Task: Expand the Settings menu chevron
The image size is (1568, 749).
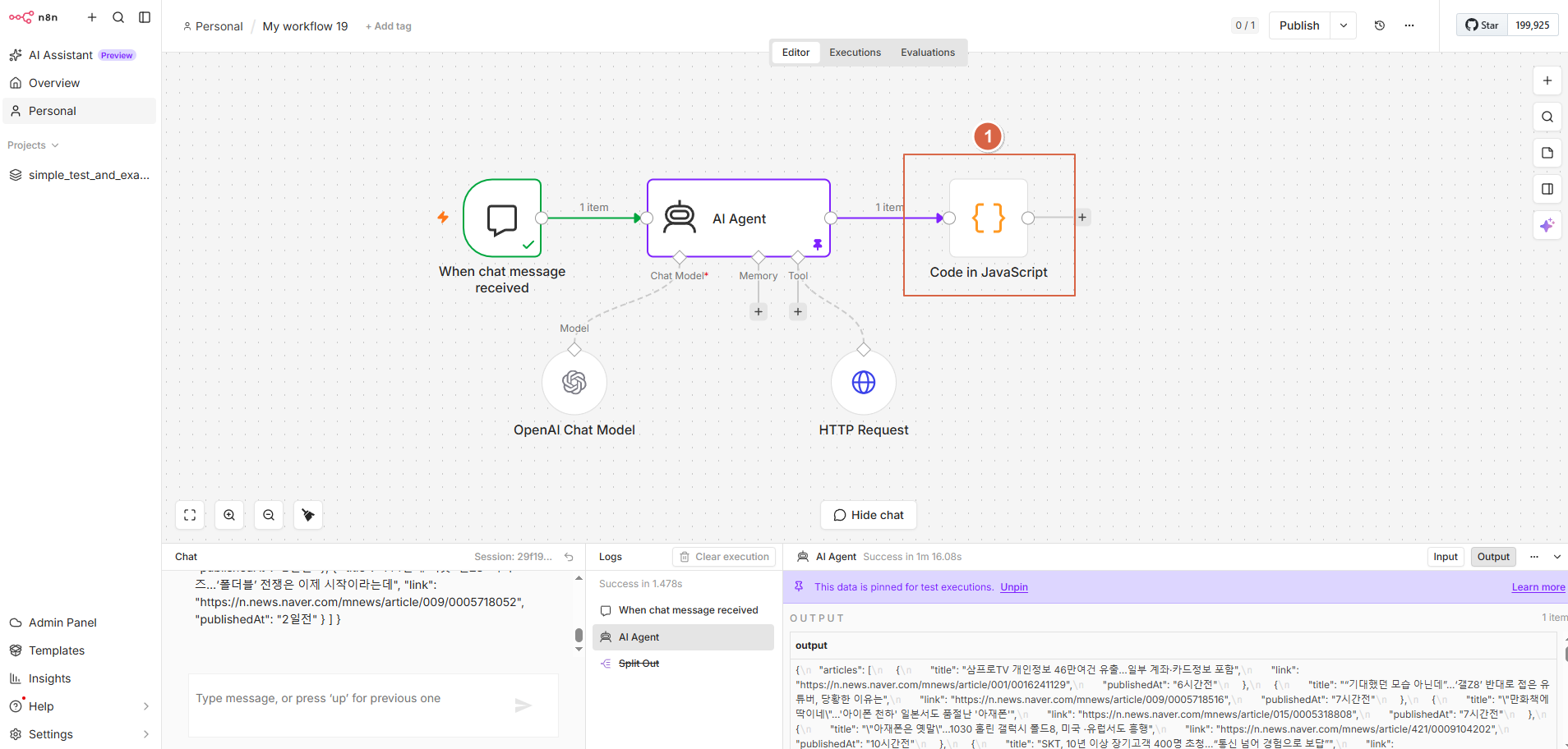Action: click(x=146, y=734)
